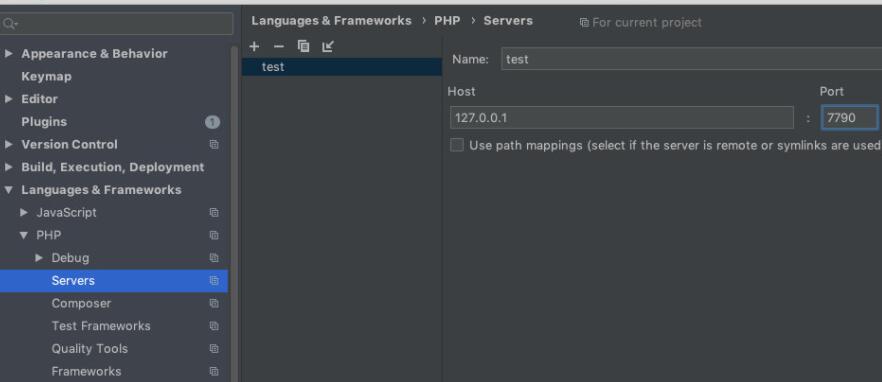Open Test Frameworks settings

pyautogui.click(x=101, y=326)
